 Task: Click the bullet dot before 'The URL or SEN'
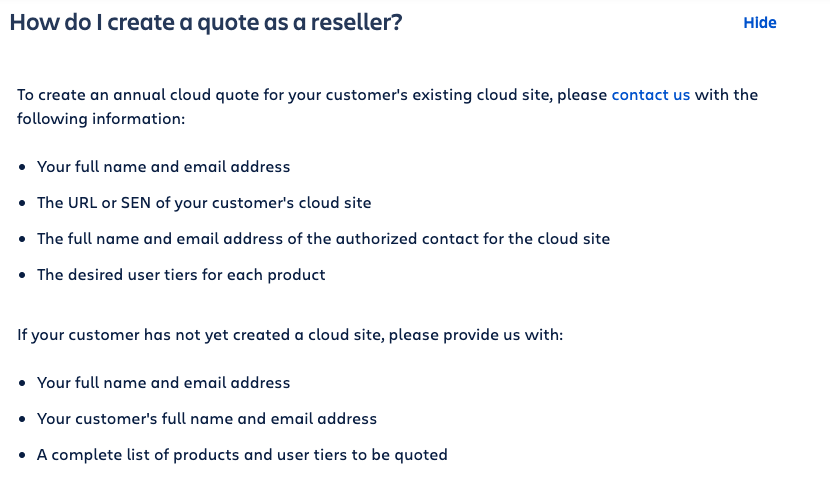pos(22,203)
